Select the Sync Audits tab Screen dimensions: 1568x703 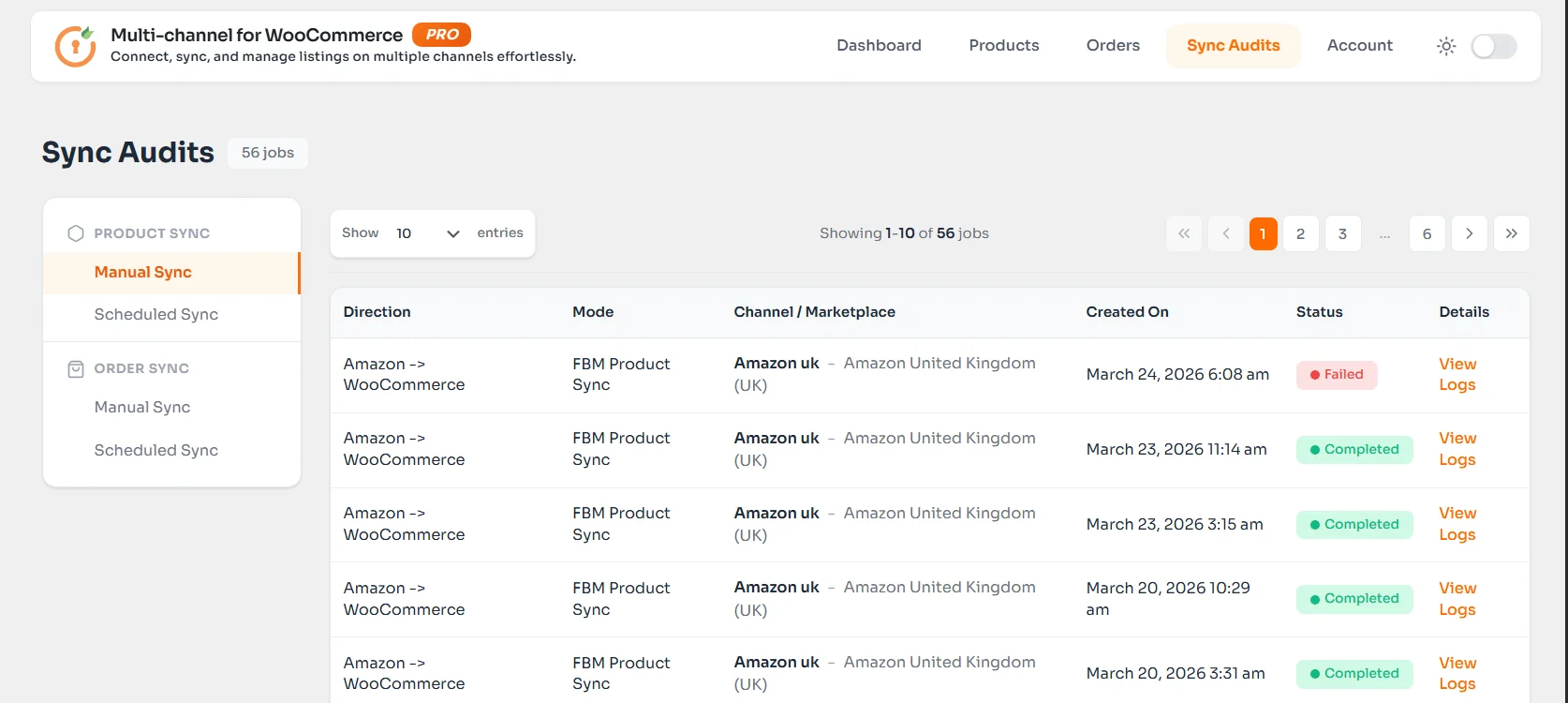[x=1233, y=45]
